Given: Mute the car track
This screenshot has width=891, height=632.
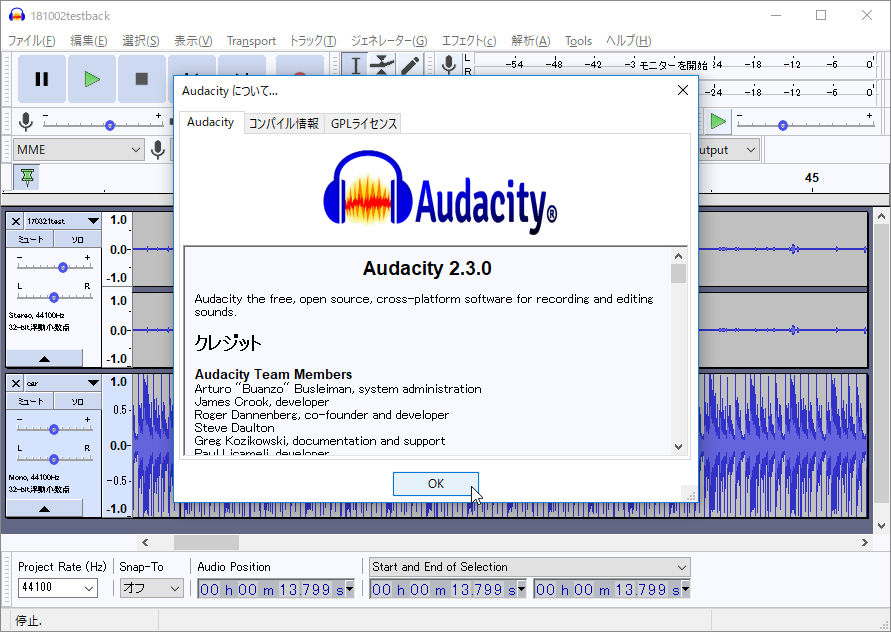Looking at the screenshot, I should coord(32,400).
